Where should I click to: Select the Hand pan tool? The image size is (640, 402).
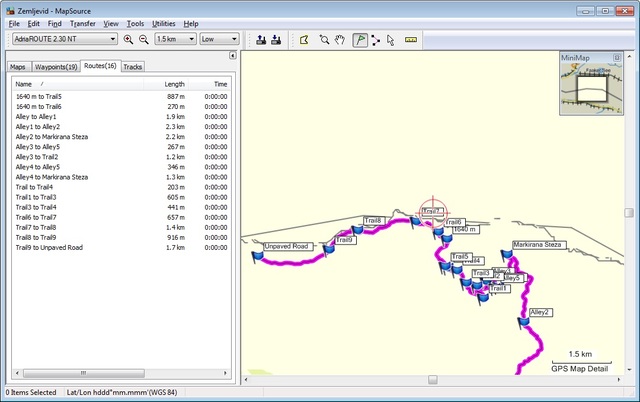[x=340, y=40]
